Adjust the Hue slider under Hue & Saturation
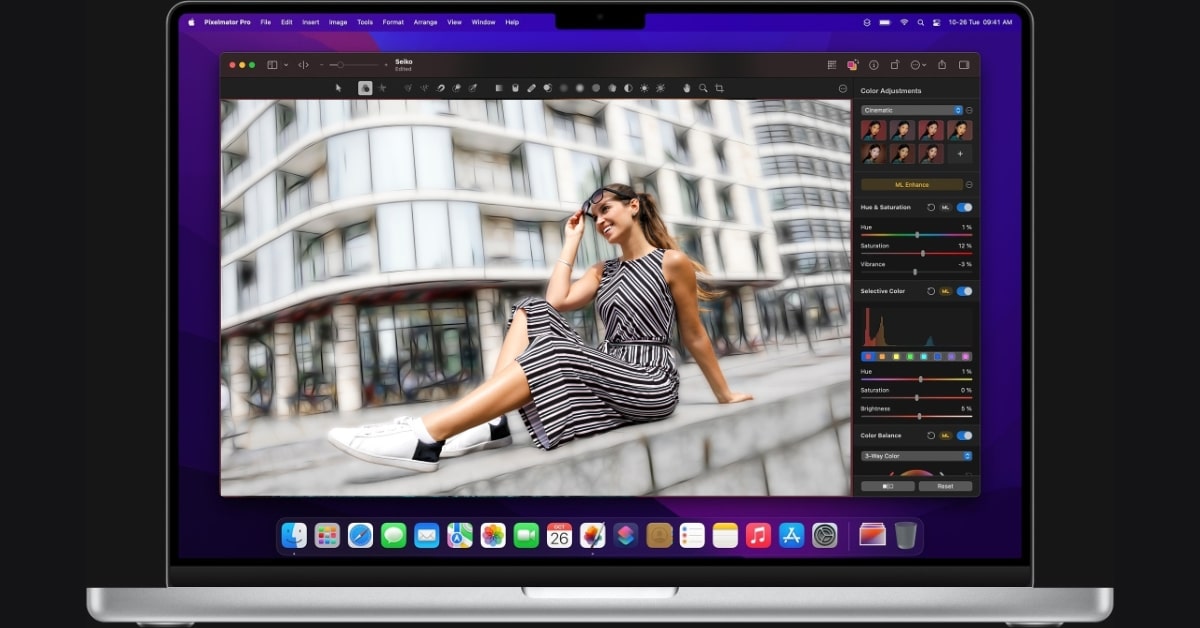The image size is (1200, 628). click(916, 235)
